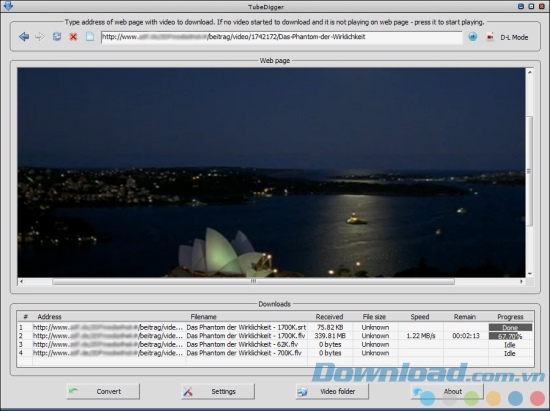Click the Unknown file size of download 2
This screenshot has height=411, width=550.
[x=375, y=336]
